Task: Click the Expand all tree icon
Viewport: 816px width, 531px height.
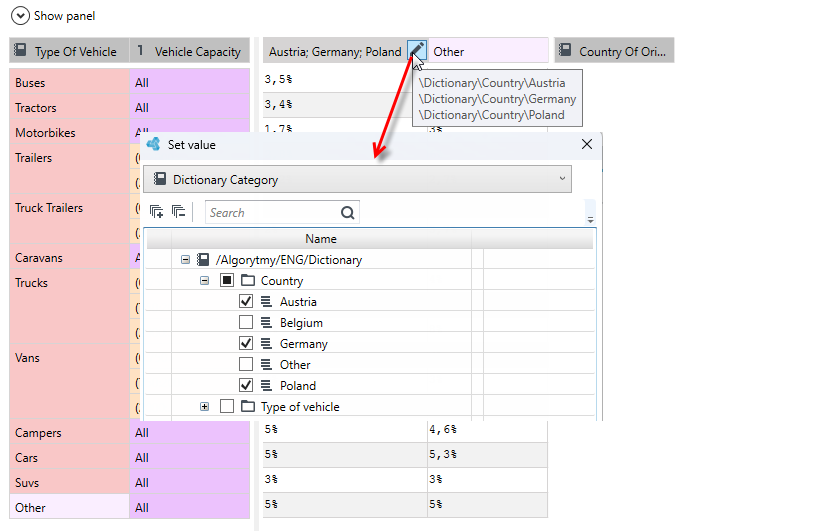Action: pyautogui.click(x=157, y=212)
